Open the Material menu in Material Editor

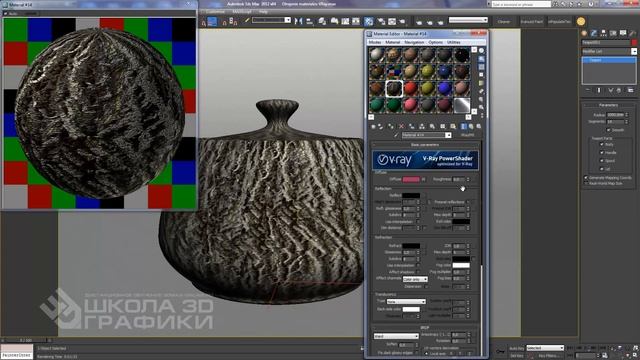[x=393, y=42]
